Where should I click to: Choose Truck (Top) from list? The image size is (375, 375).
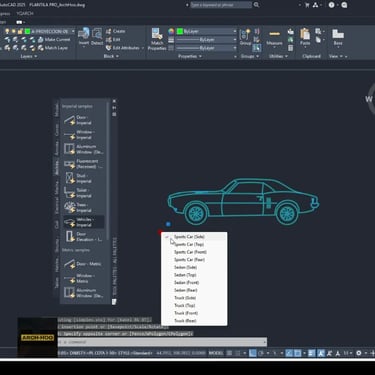coord(194,306)
